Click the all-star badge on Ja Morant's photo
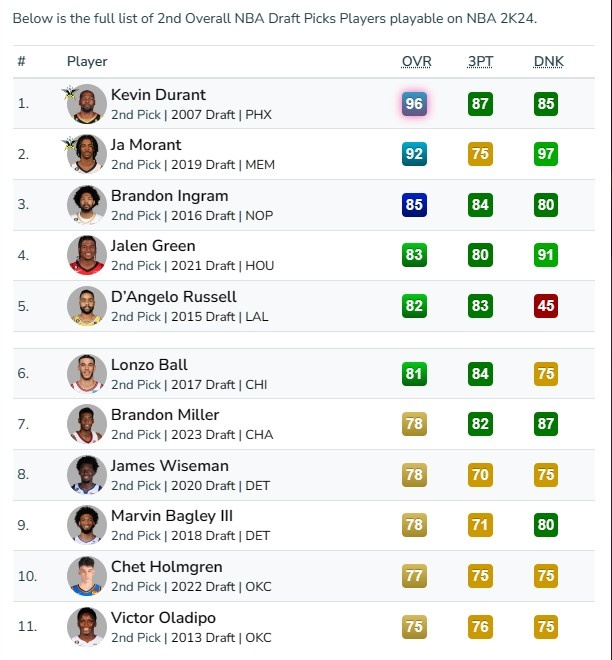 coord(69,144)
